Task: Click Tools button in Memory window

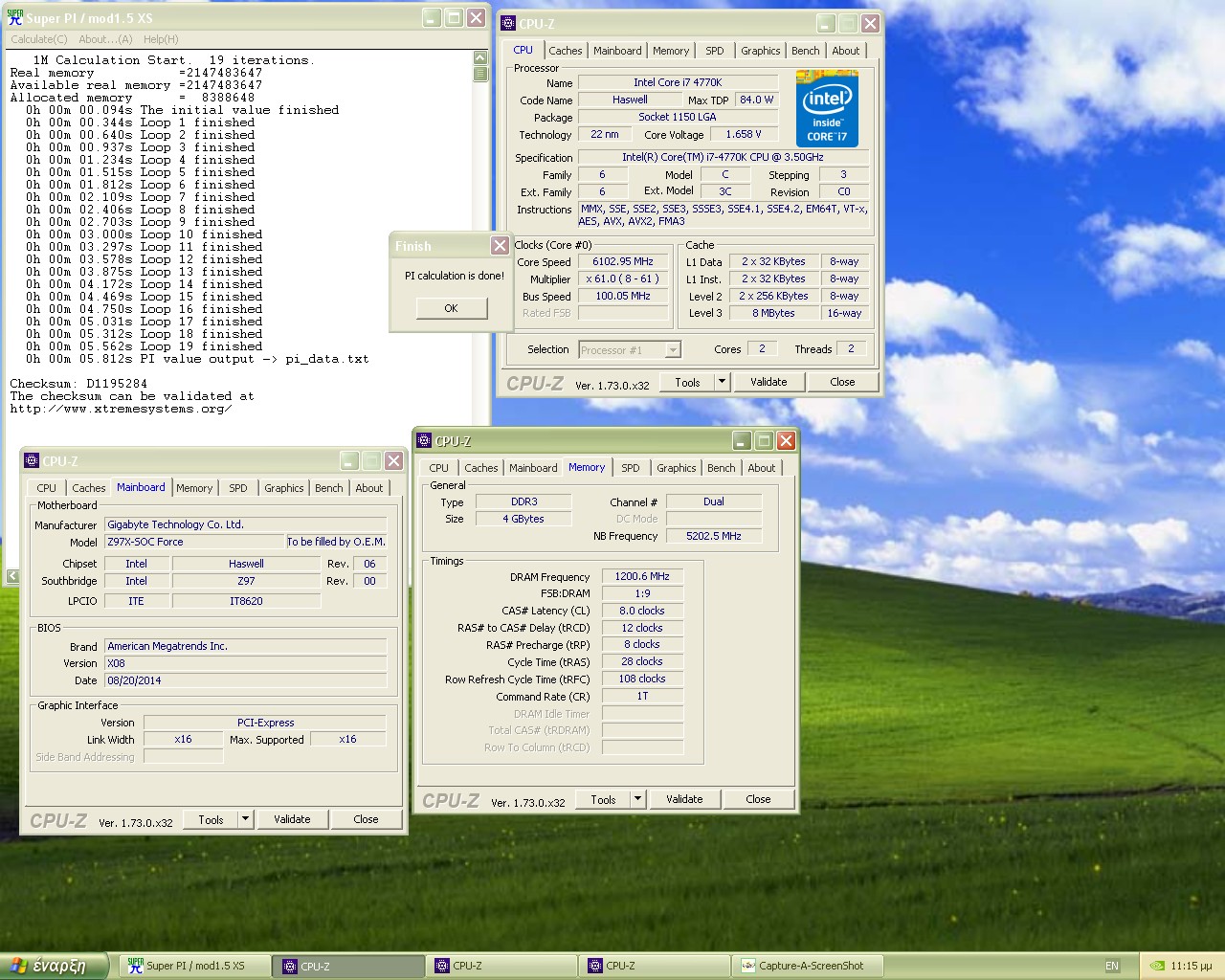Action: 603,799
